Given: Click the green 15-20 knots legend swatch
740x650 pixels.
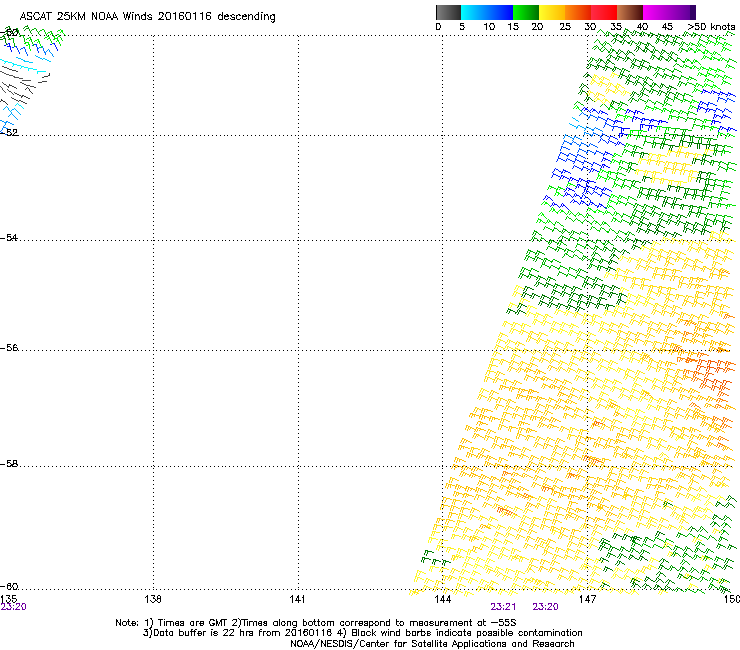Looking at the screenshot, I should tap(526, 12).
